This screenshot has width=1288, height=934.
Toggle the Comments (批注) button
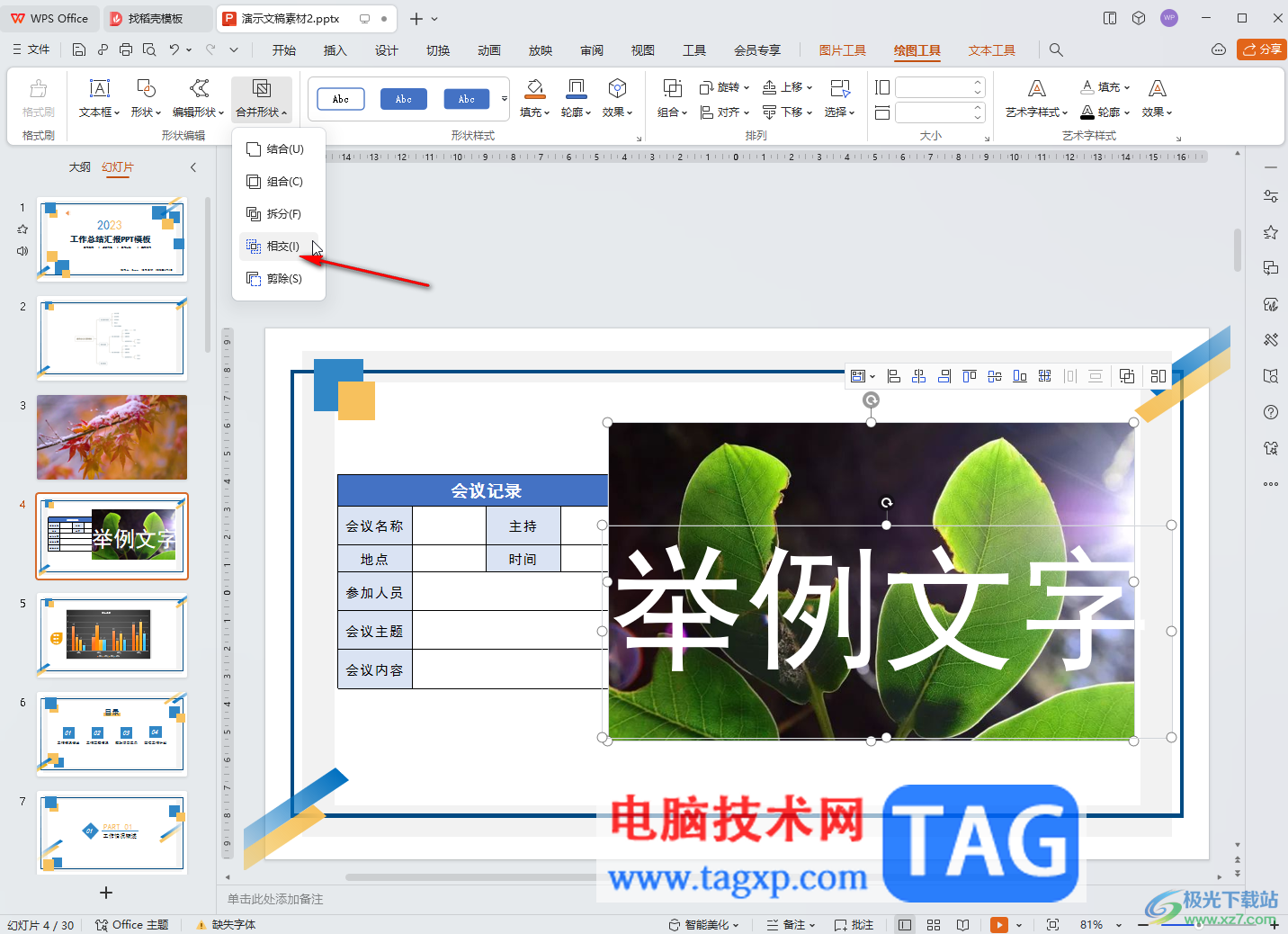pos(854,925)
